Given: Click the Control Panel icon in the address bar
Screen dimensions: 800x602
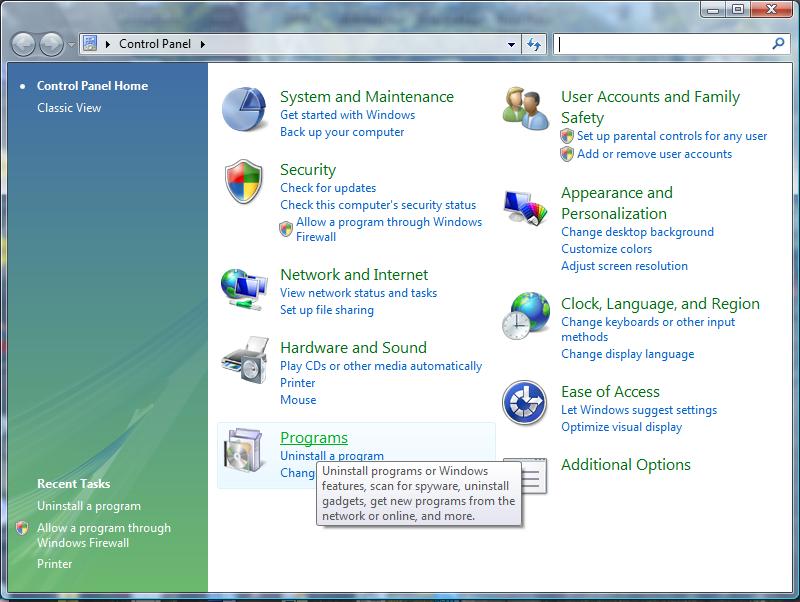Looking at the screenshot, I should (x=90, y=43).
